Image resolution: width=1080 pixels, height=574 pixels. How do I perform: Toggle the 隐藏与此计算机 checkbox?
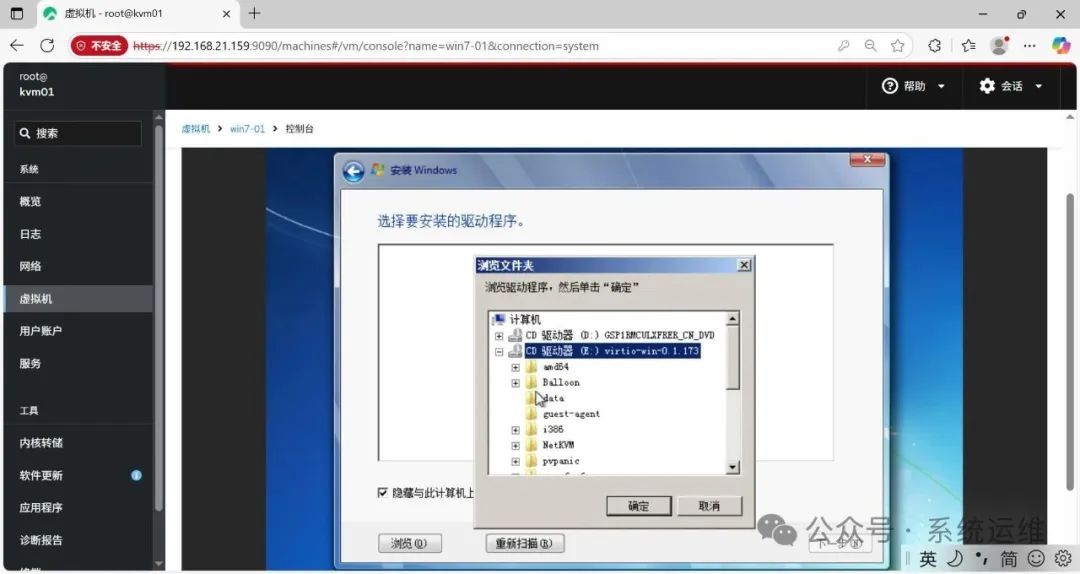coord(382,492)
